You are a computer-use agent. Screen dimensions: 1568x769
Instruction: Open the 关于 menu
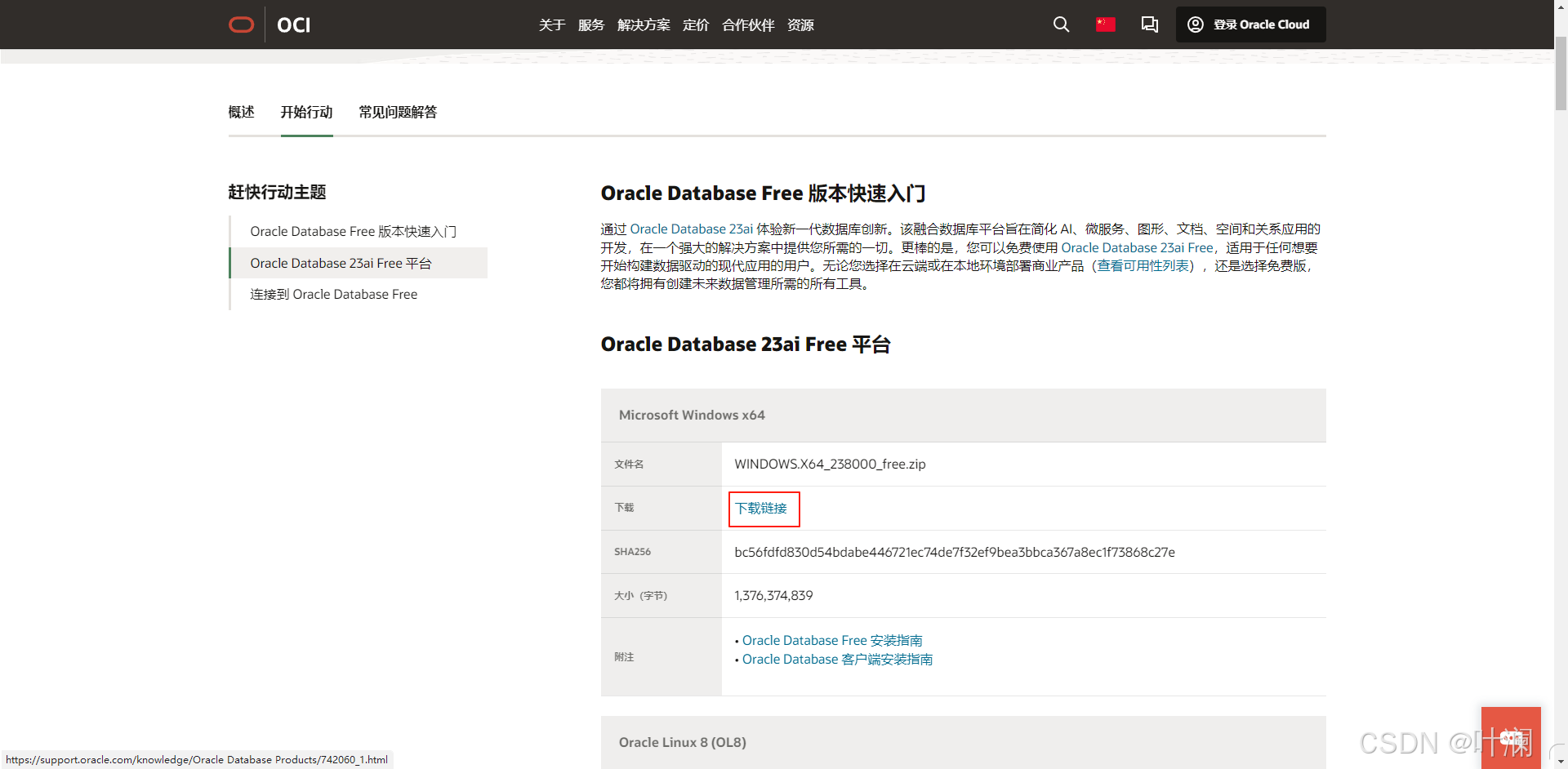[x=552, y=24]
